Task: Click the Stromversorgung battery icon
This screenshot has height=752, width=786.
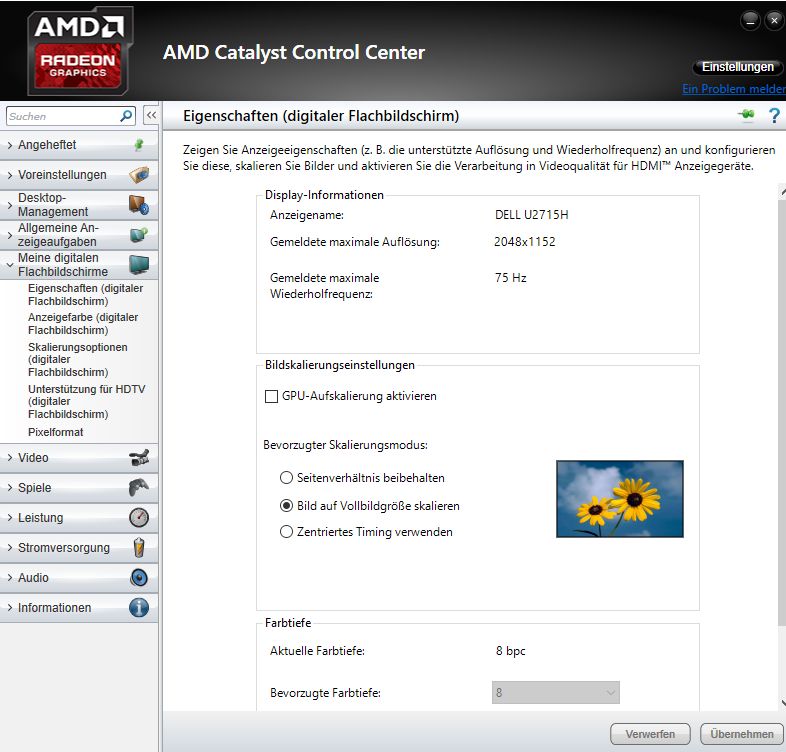Action: 139,547
